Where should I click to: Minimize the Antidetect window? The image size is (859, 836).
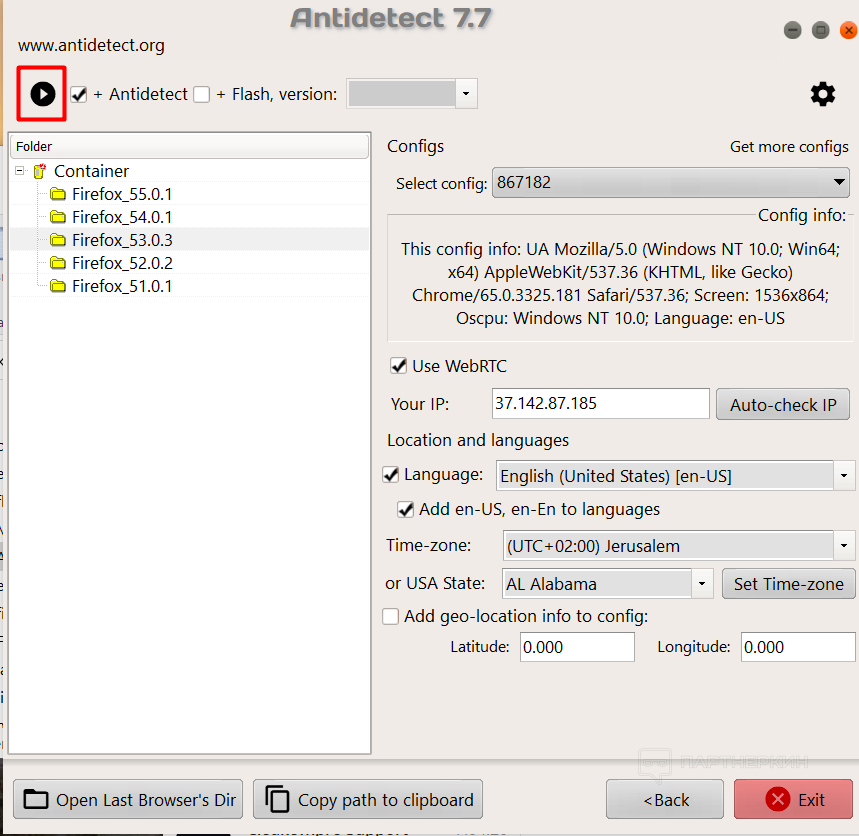coord(792,30)
